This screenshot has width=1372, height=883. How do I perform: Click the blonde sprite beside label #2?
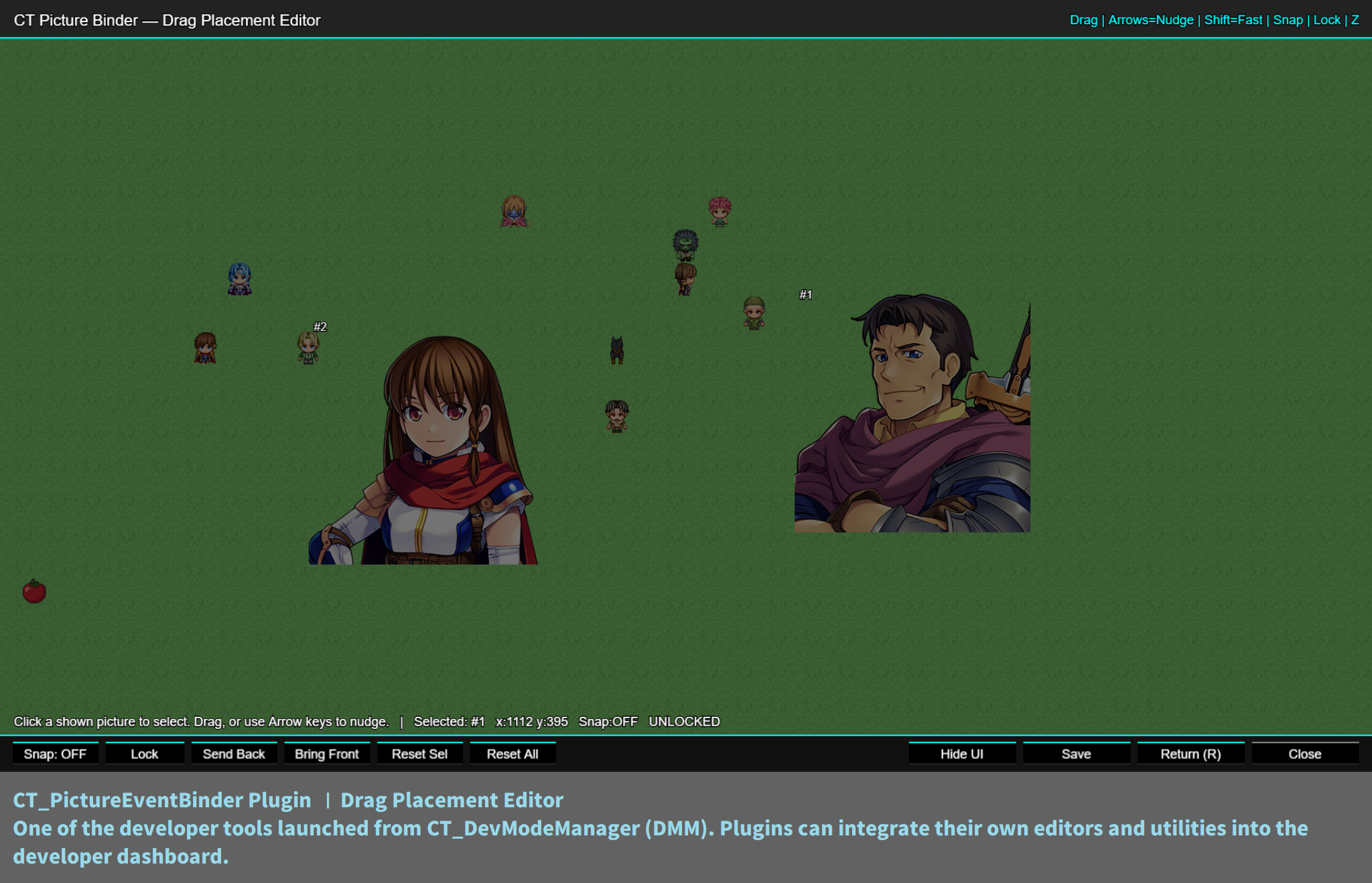point(308,348)
